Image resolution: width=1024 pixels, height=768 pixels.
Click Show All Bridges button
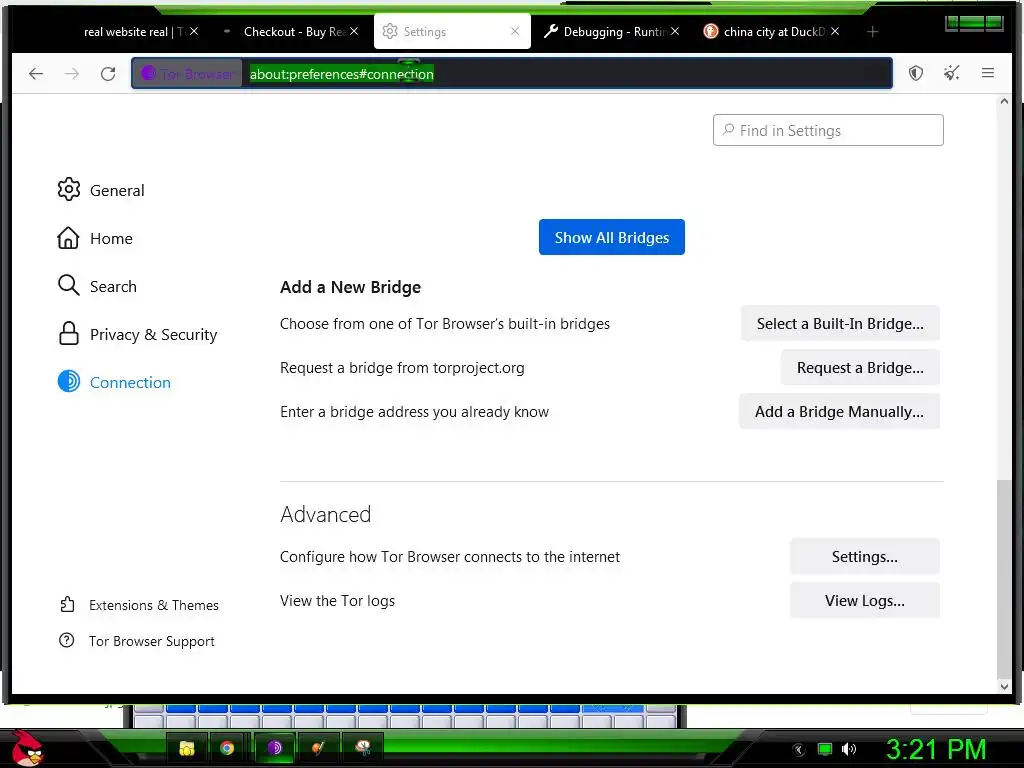612,237
